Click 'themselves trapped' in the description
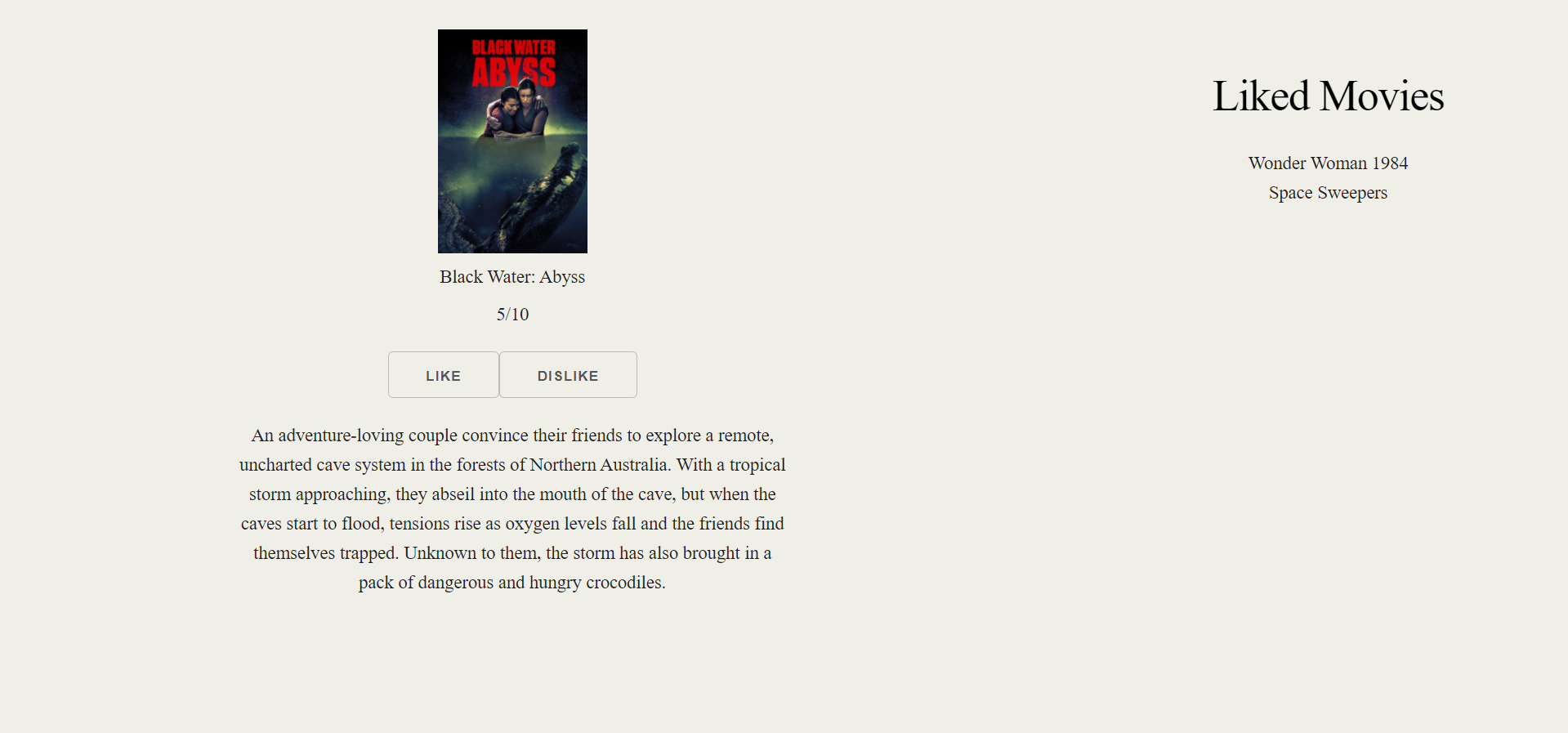The width and height of the screenshot is (1568, 733). (325, 553)
